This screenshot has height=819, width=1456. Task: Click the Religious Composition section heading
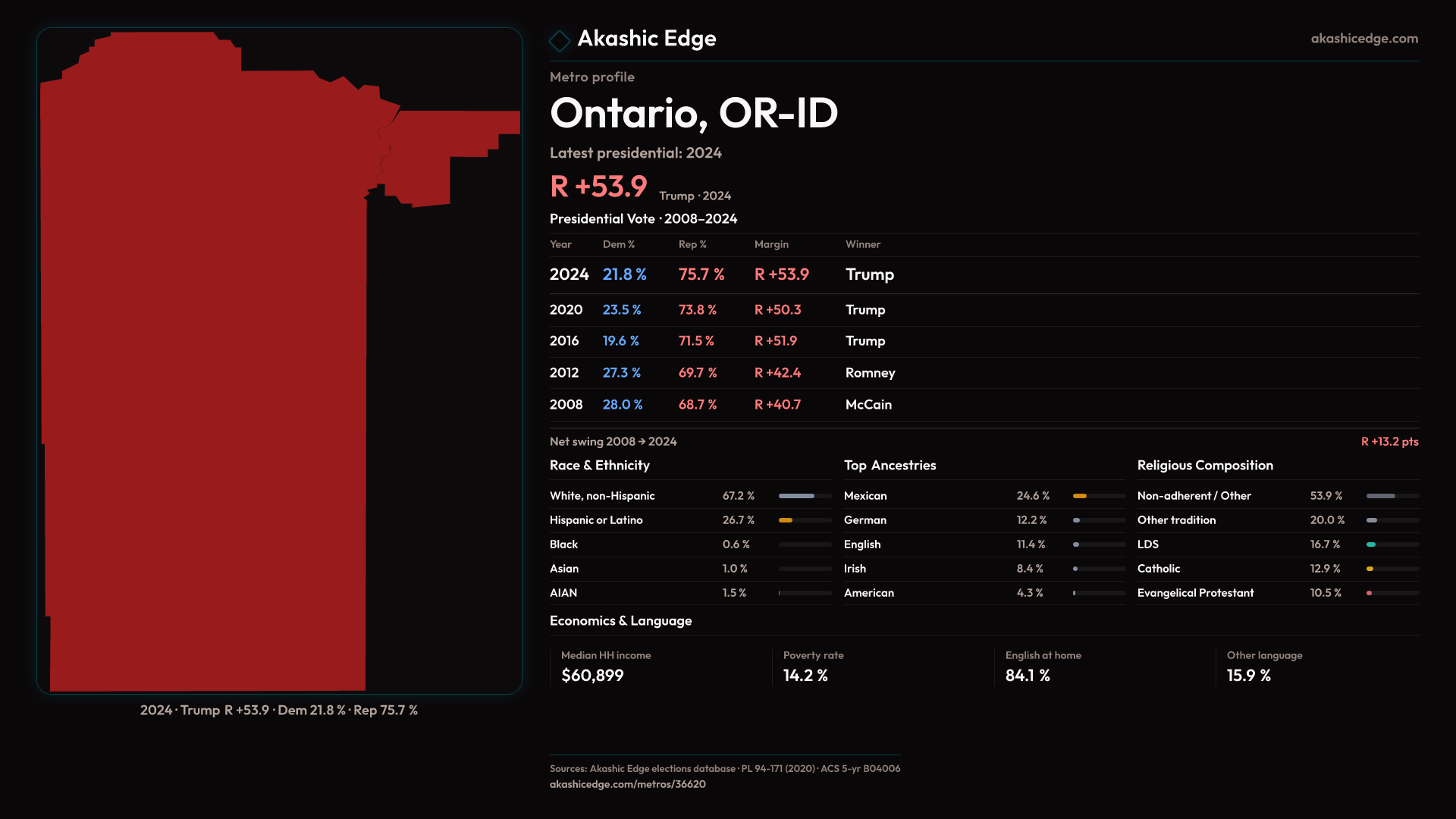pos(1204,465)
